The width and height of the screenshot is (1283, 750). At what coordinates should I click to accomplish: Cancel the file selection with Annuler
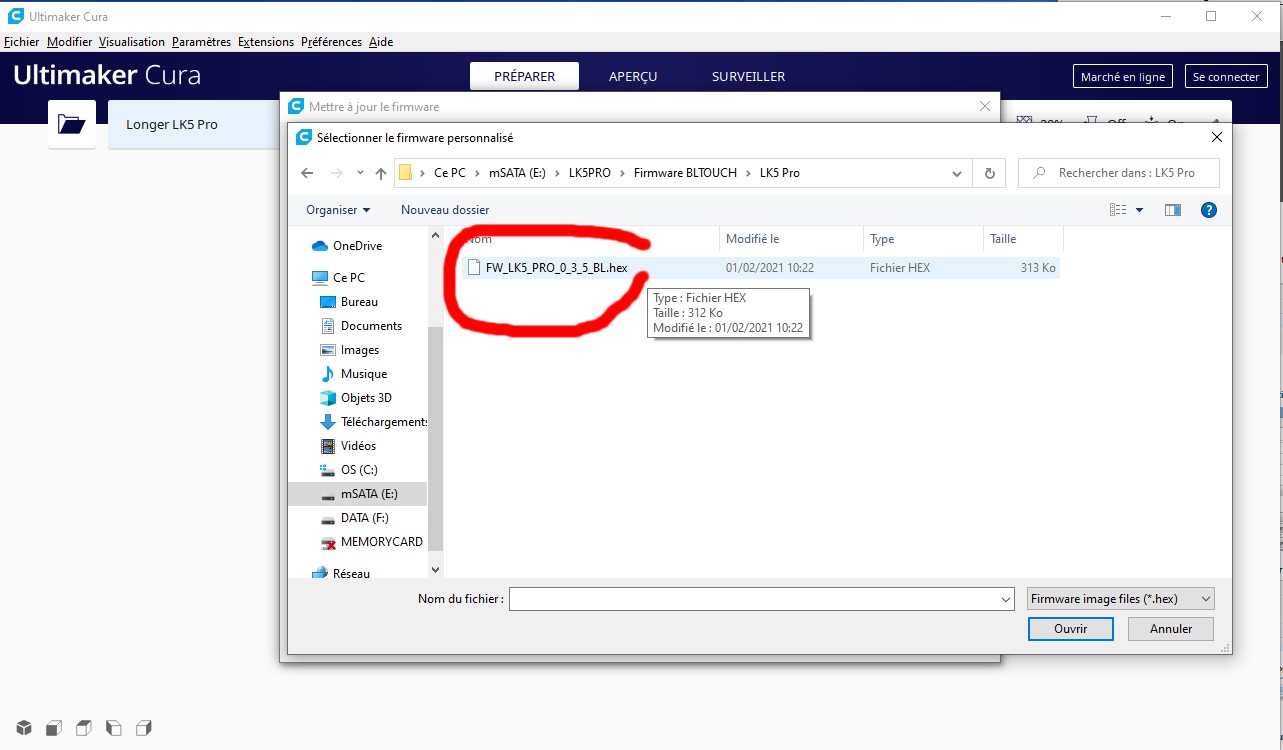click(1171, 629)
